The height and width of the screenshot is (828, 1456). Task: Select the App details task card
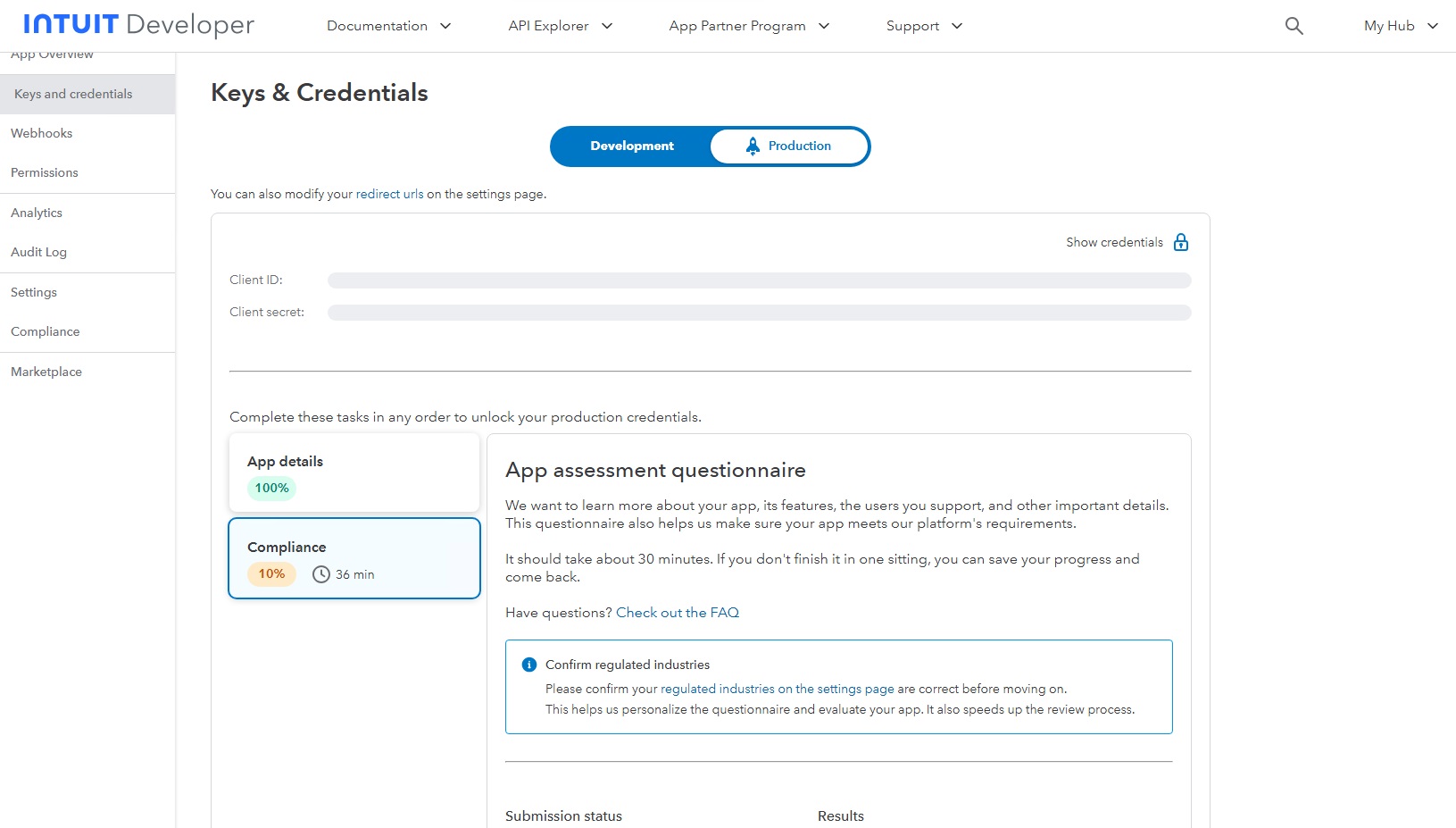point(354,473)
